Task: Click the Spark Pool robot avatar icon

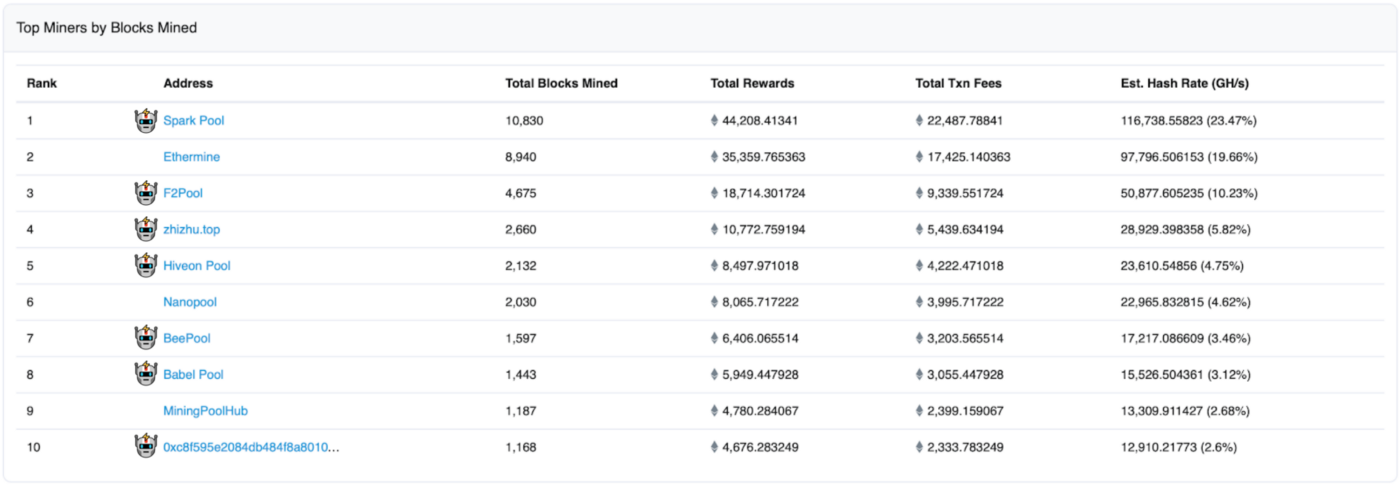Action: click(x=147, y=120)
